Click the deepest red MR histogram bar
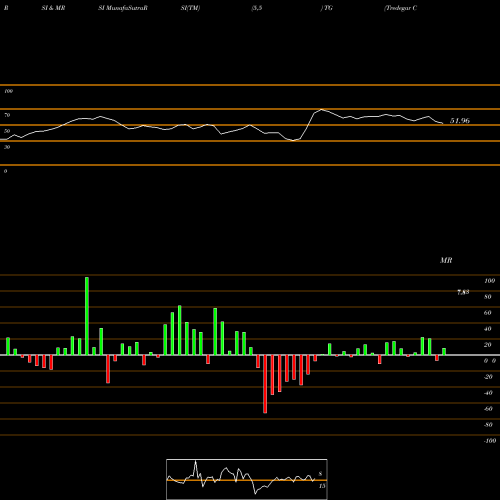This screenshot has height=500, width=500. 265,384
